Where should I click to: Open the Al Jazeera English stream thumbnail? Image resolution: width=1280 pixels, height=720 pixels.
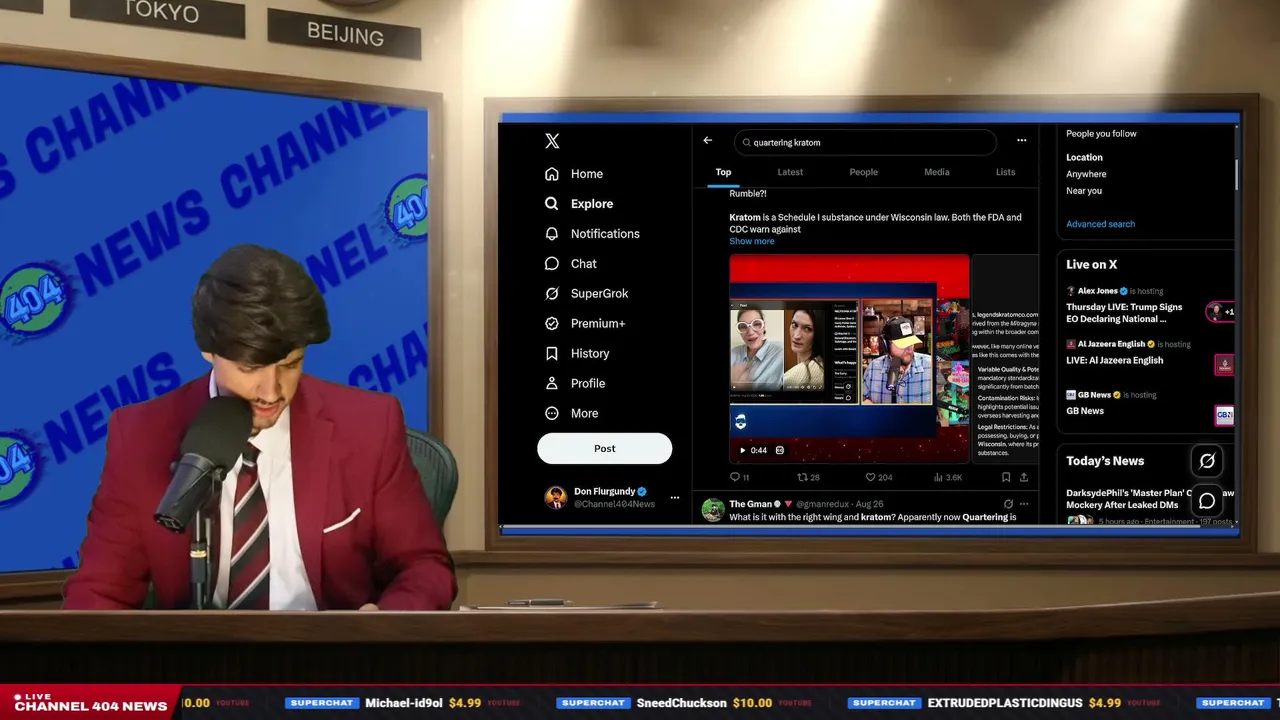click(1224, 365)
